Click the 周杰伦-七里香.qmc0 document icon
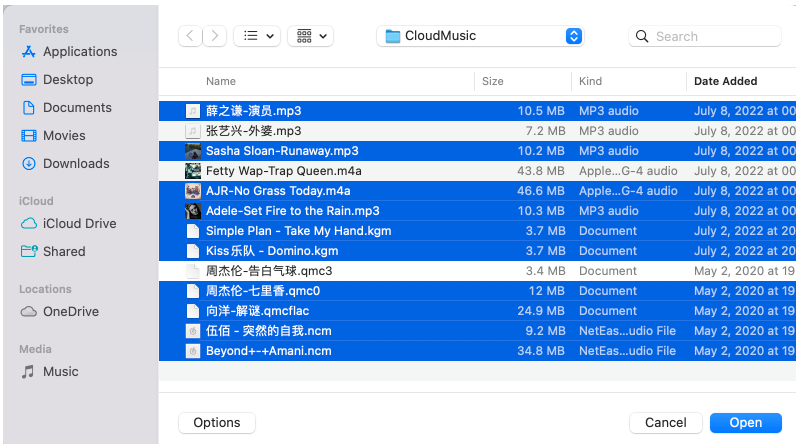Image resolution: width=796 pixels, height=444 pixels. tap(193, 291)
